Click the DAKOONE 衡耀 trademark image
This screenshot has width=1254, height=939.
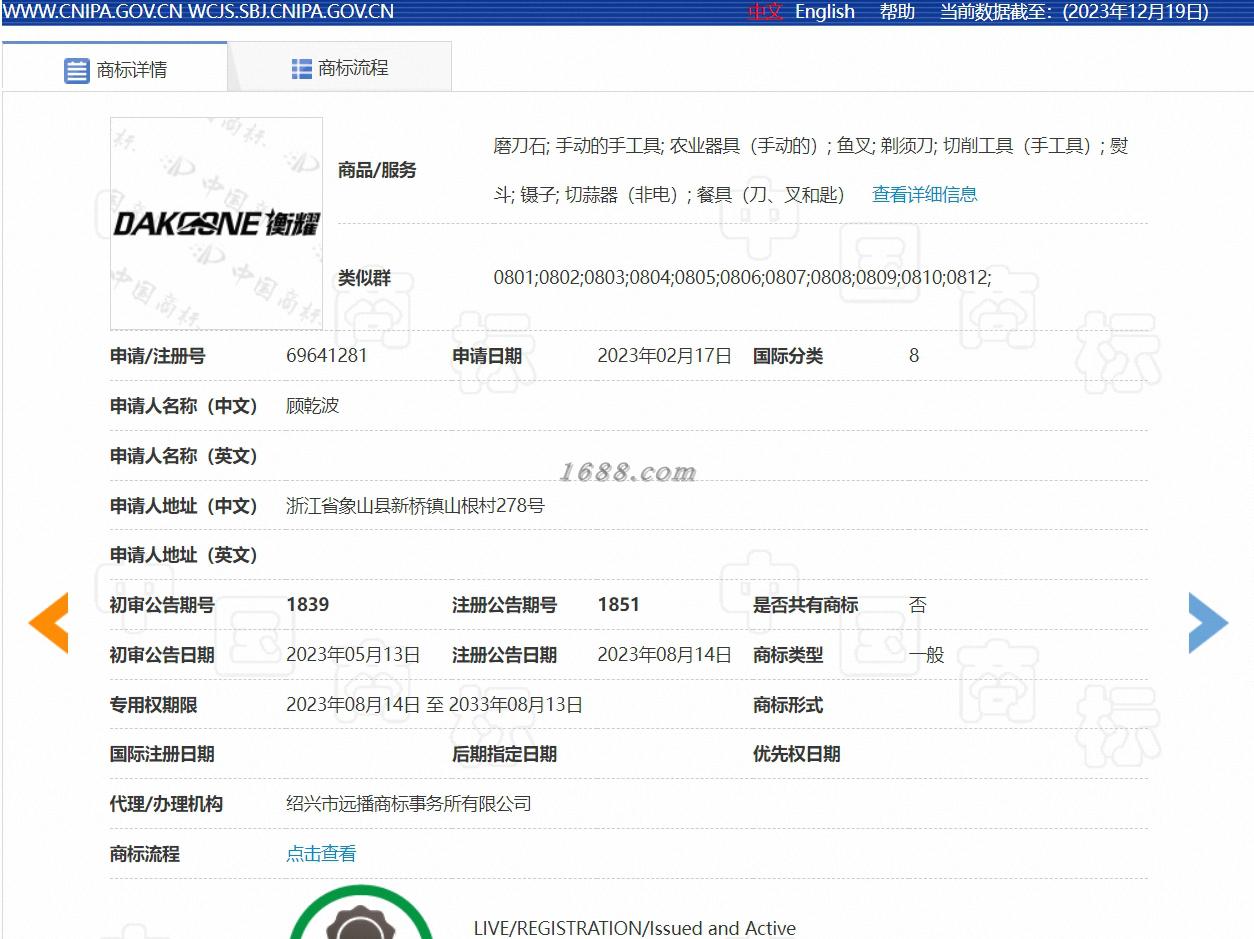click(x=216, y=223)
